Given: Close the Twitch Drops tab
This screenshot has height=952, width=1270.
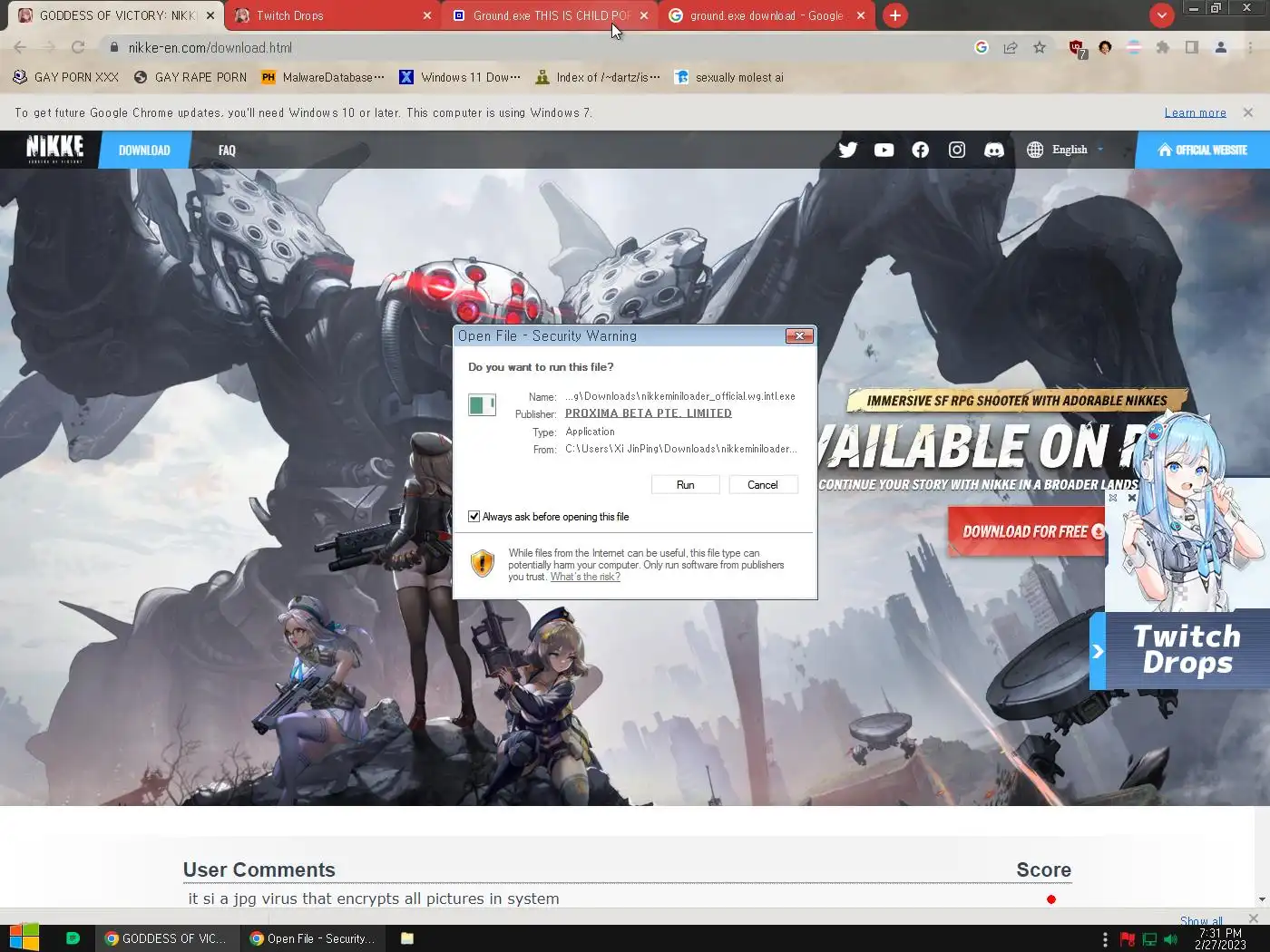Looking at the screenshot, I should click(427, 15).
